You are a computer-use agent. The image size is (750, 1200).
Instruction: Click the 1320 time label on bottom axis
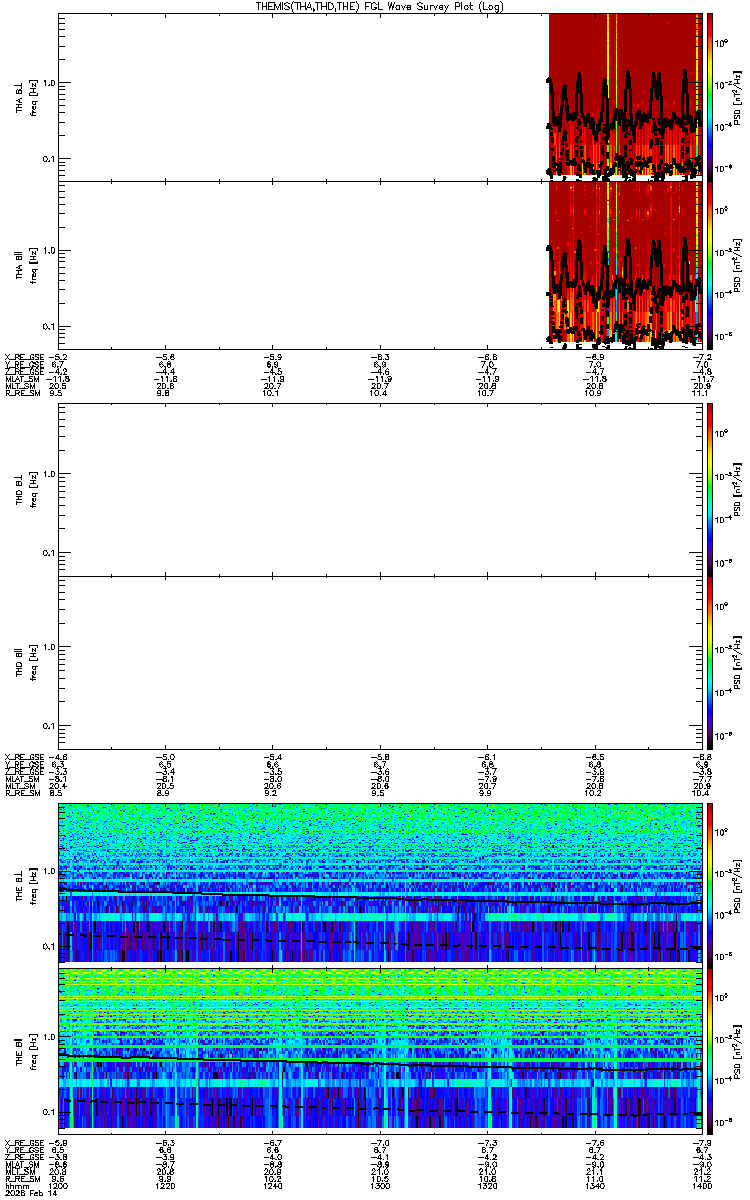487,1185
